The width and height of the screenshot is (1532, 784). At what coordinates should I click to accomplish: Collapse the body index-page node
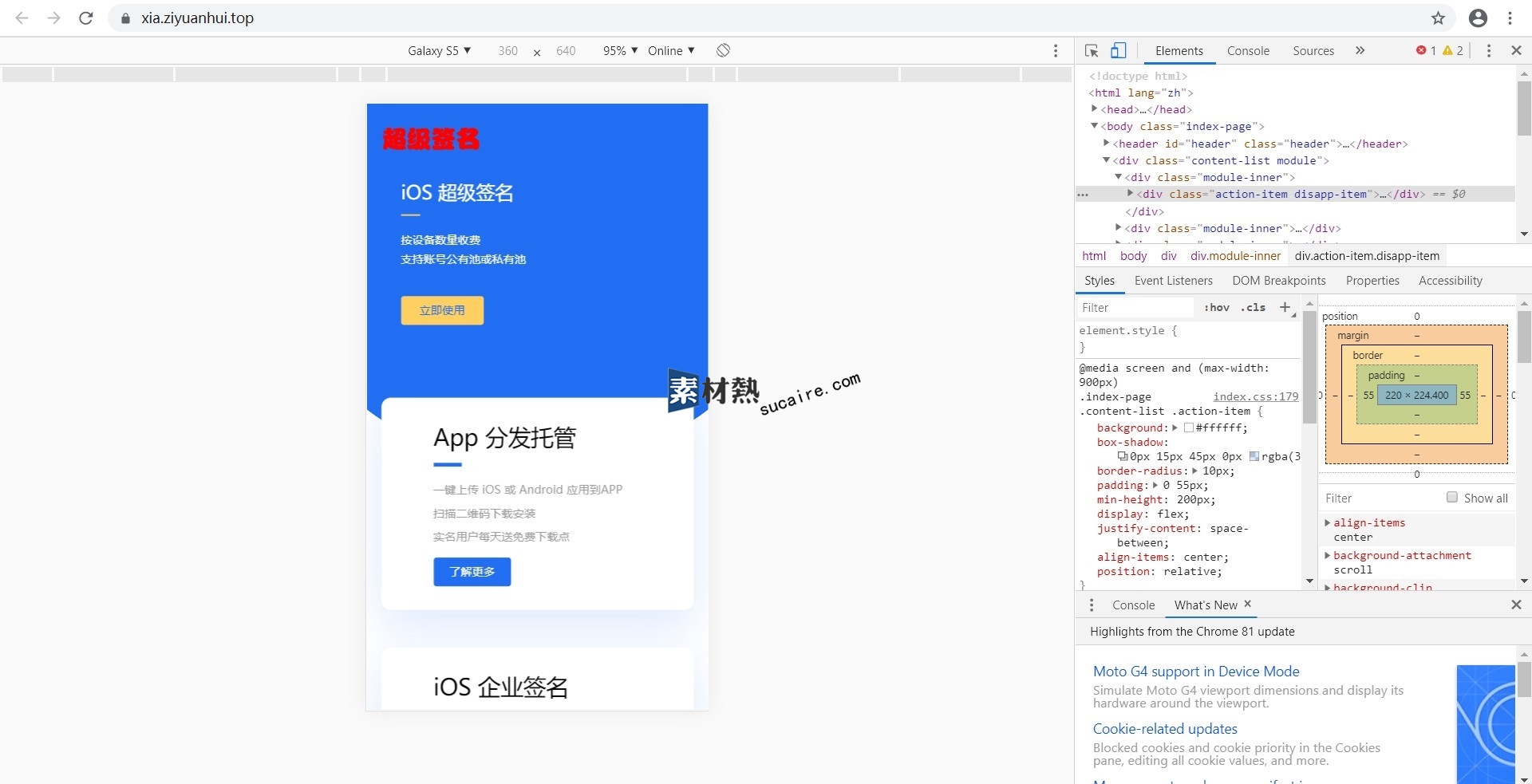[1095, 126]
